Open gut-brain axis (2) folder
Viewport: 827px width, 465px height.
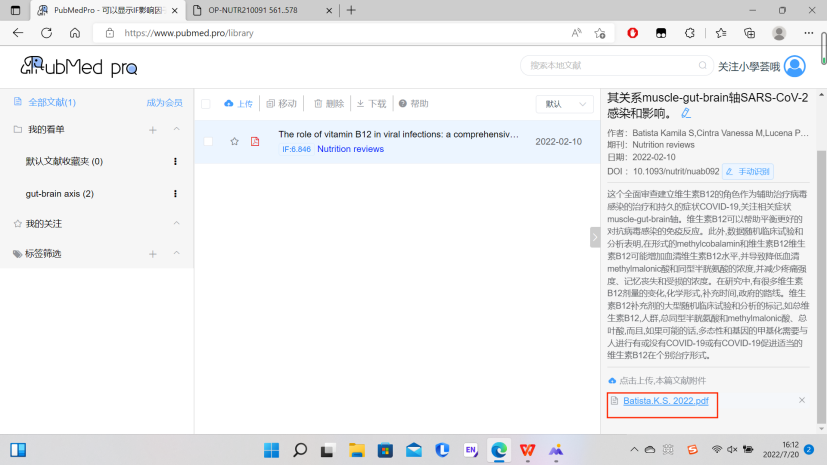tap(60, 193)
